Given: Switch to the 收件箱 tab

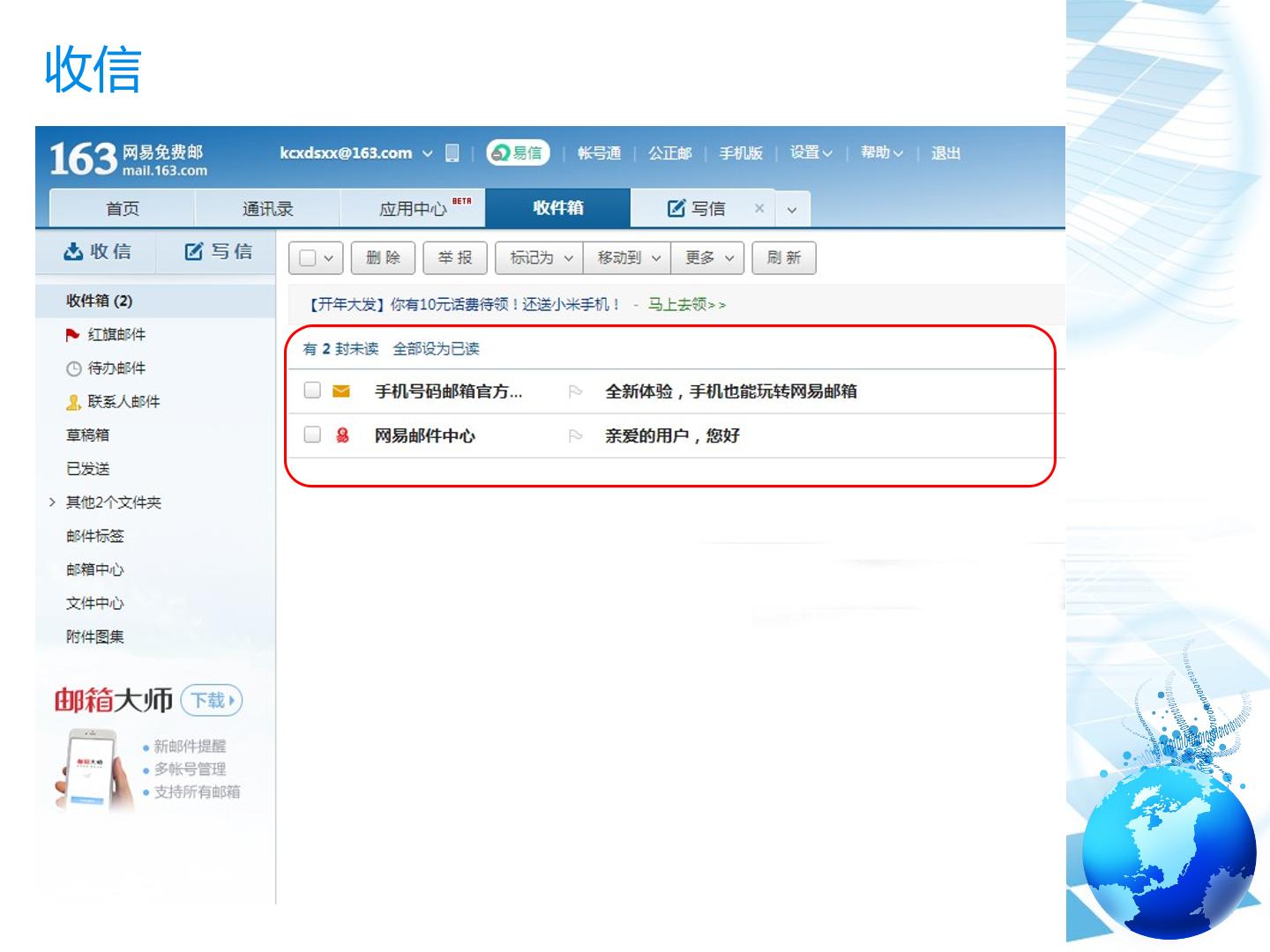Looking at the screenshot, I should click(558, 208).
